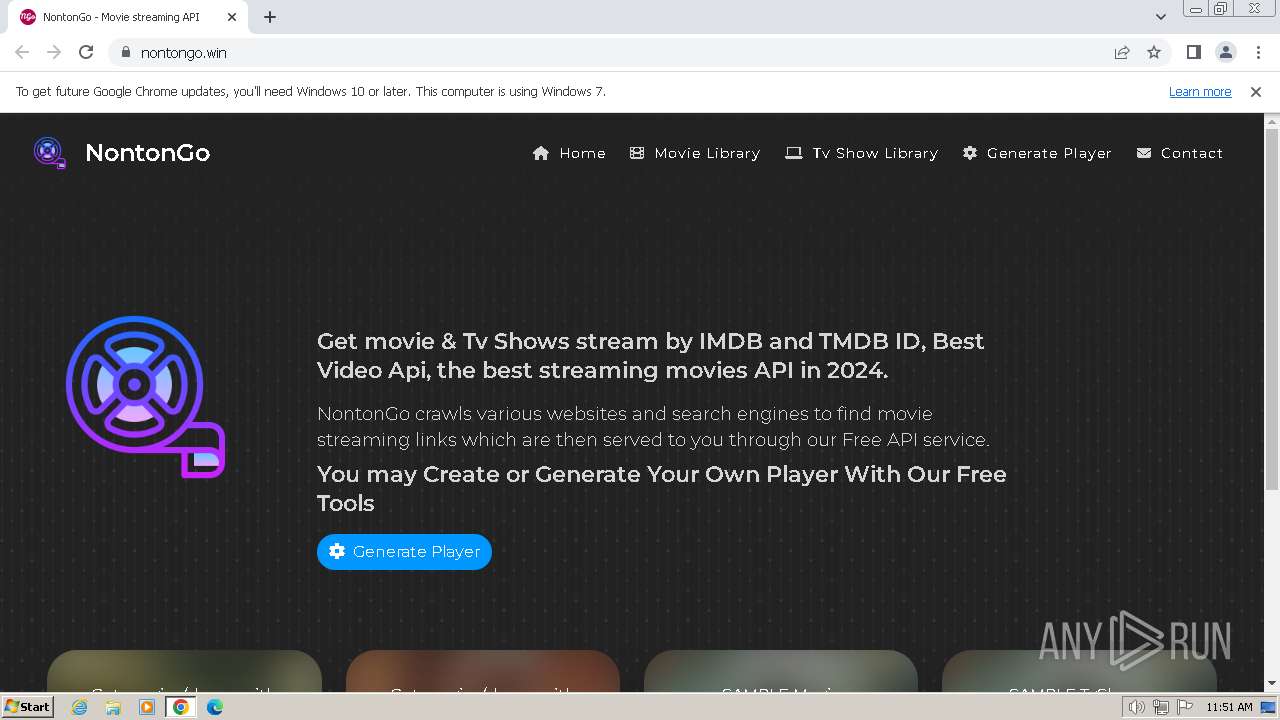Open File Explorer from taskbar
Screen dimensions: 1280x720
[113, 707]
